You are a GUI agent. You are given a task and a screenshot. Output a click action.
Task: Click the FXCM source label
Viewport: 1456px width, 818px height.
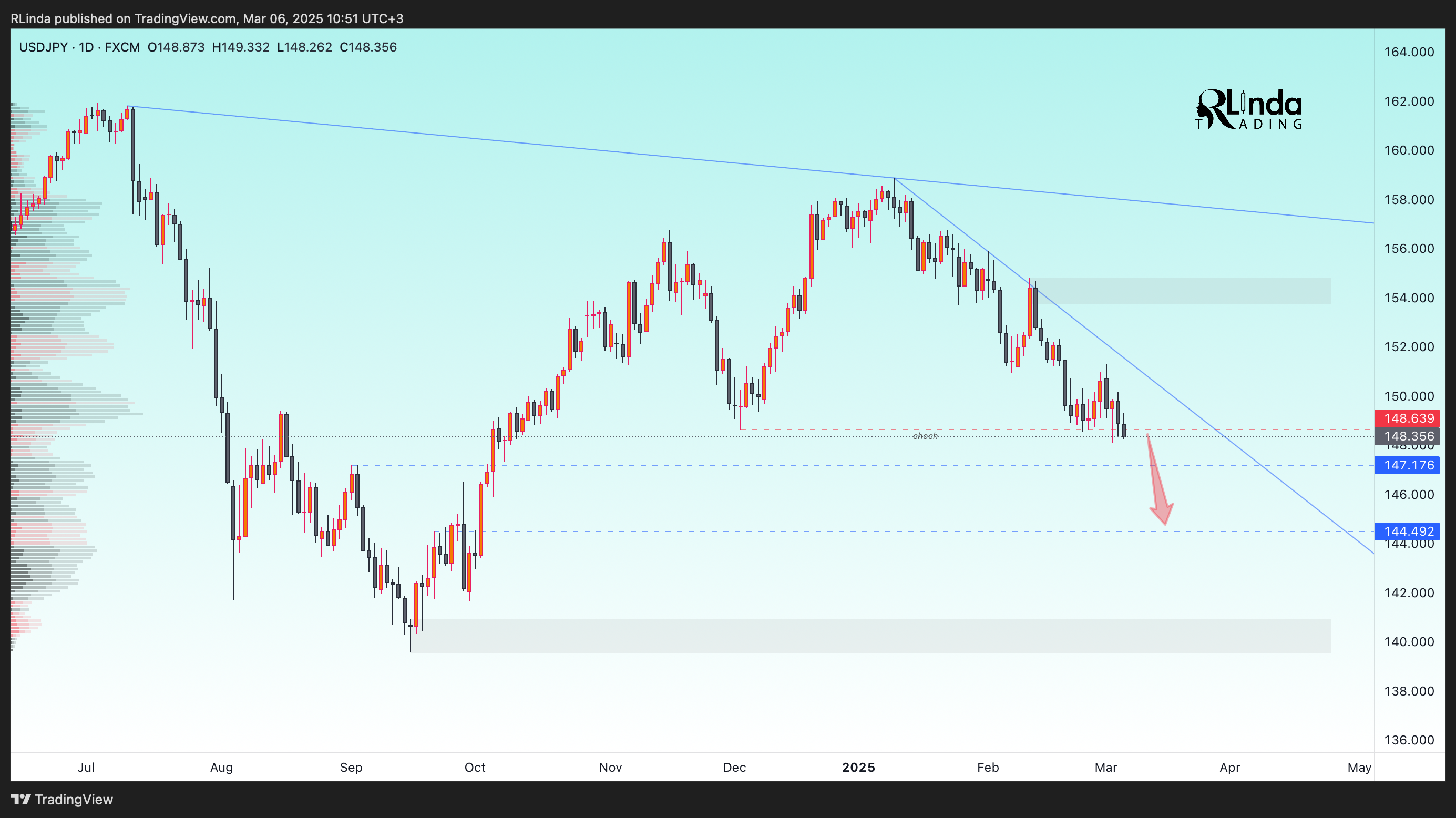122,47
